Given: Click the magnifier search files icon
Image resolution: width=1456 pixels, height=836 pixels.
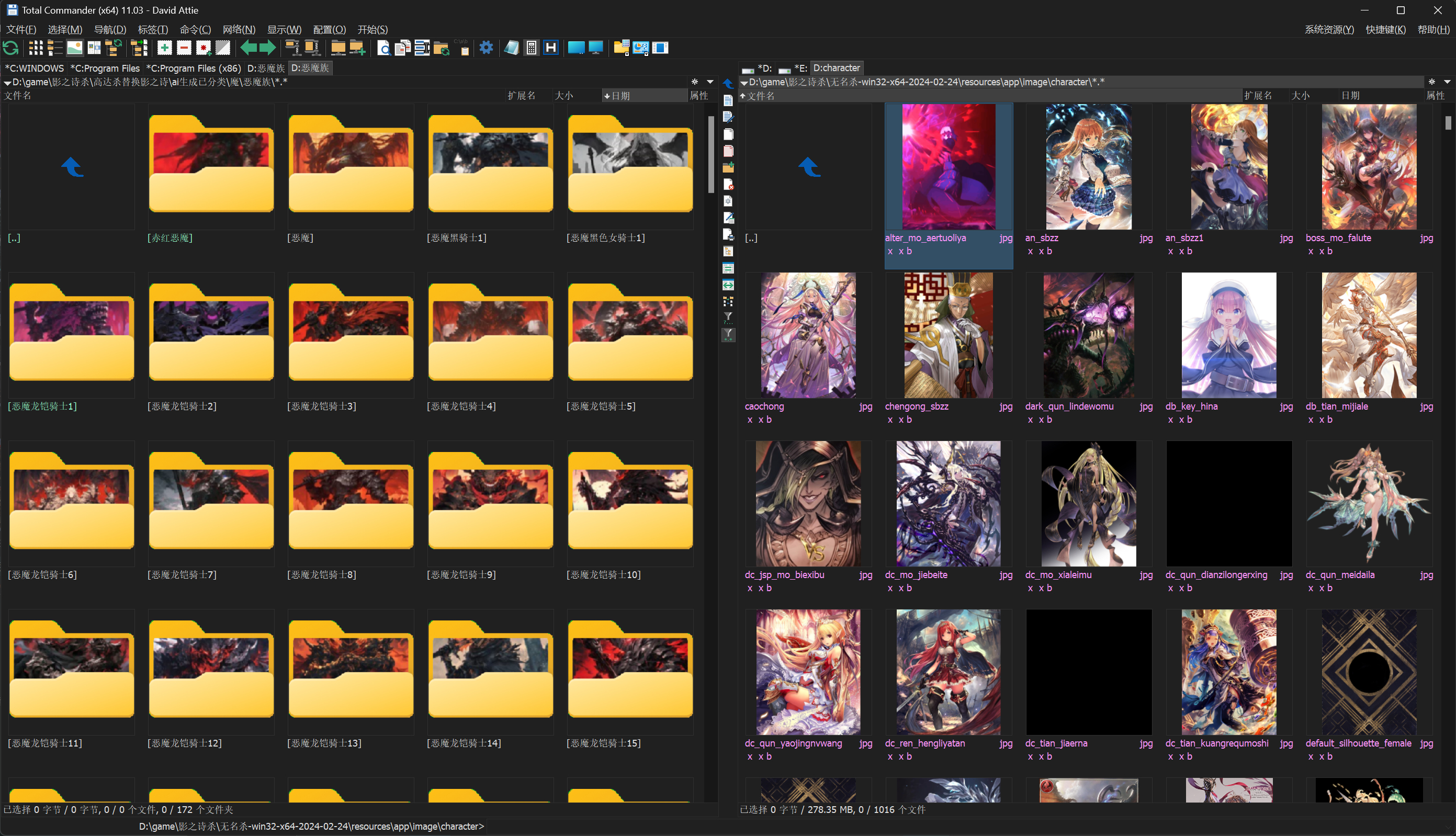Looking at the screenshot, I should pos(383,48).
